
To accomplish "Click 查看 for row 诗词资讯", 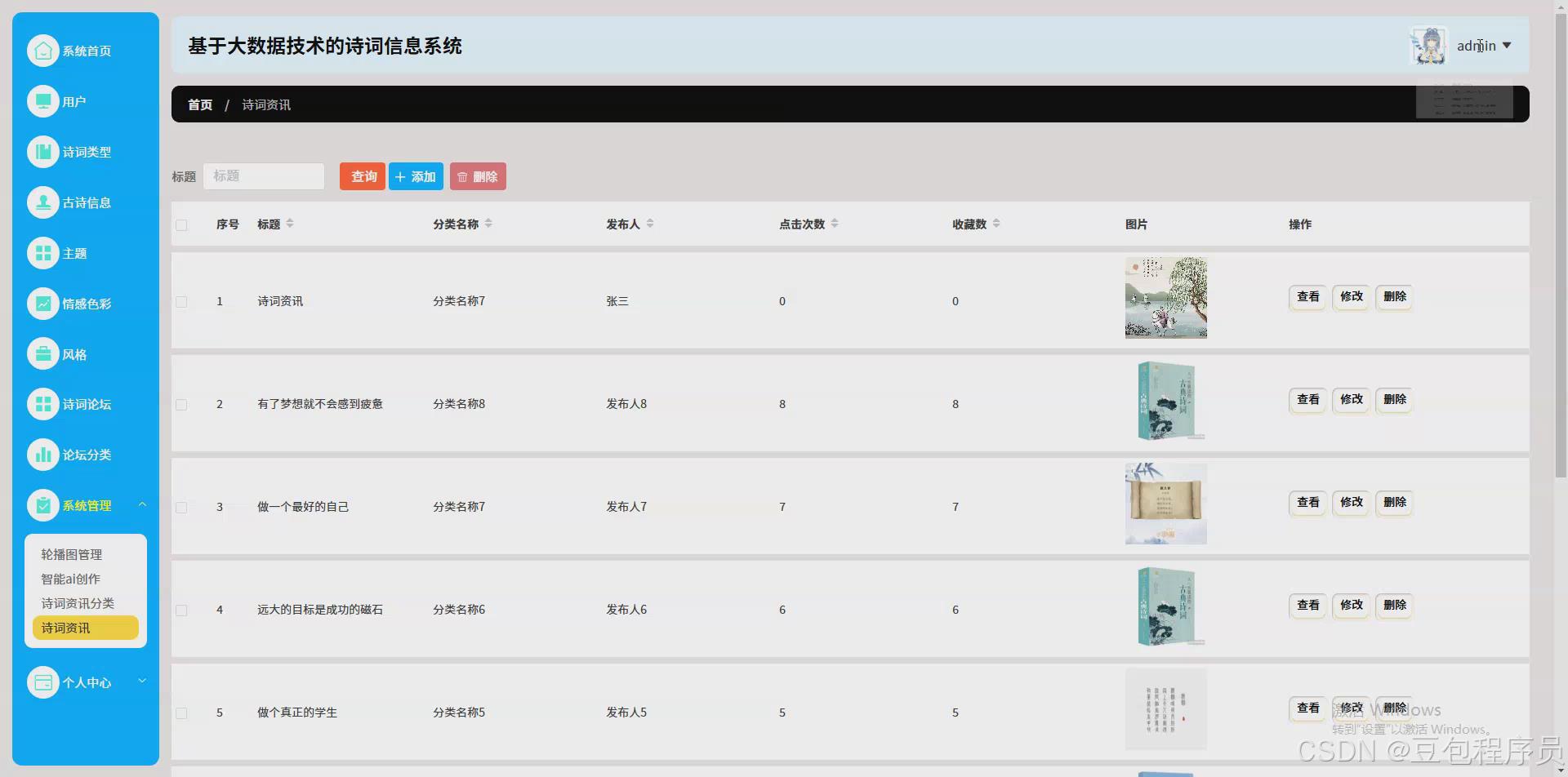I will click(1308, 297).
